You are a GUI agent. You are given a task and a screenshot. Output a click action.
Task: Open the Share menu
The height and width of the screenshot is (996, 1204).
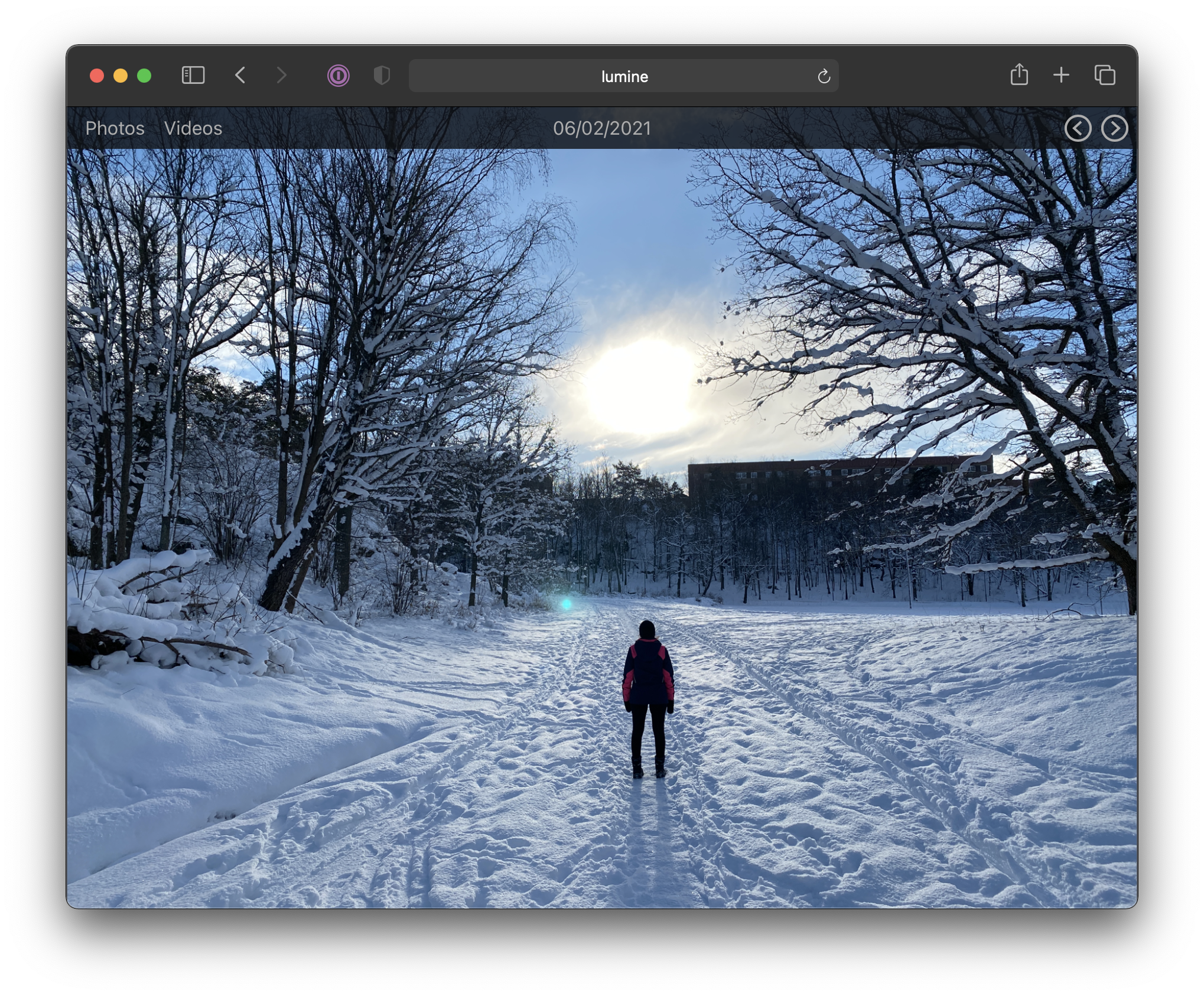pos(1019,75)
